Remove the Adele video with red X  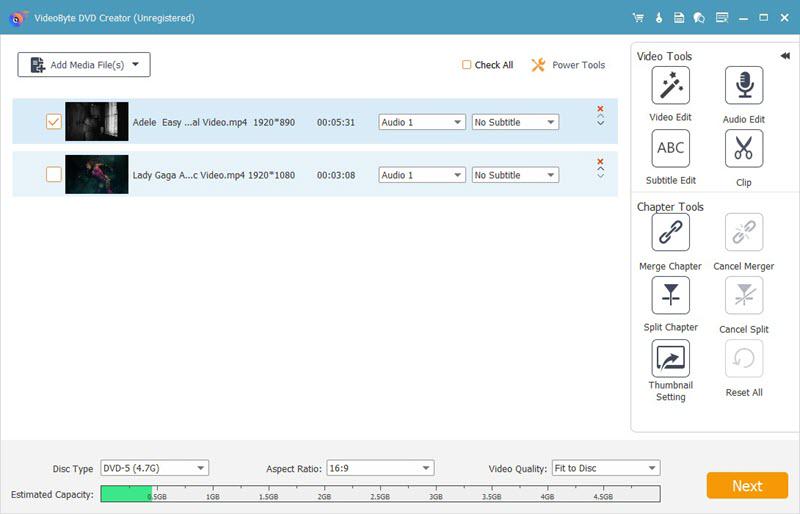pos(601,108)
